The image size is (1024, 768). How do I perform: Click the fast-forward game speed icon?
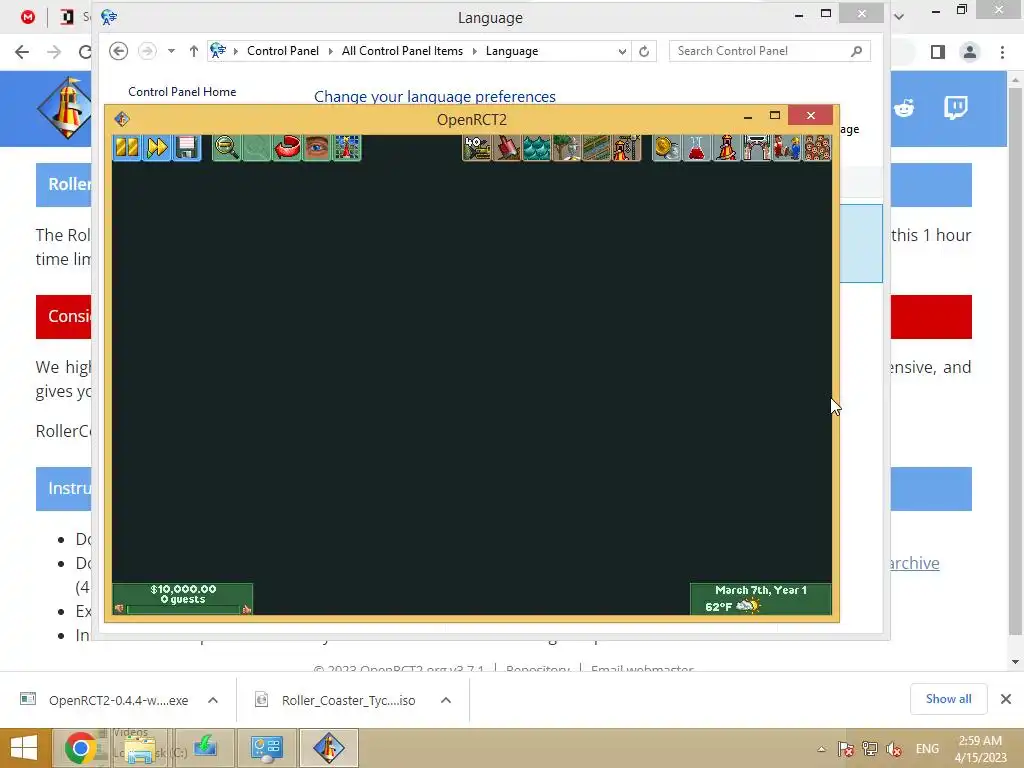coord(157,148)
